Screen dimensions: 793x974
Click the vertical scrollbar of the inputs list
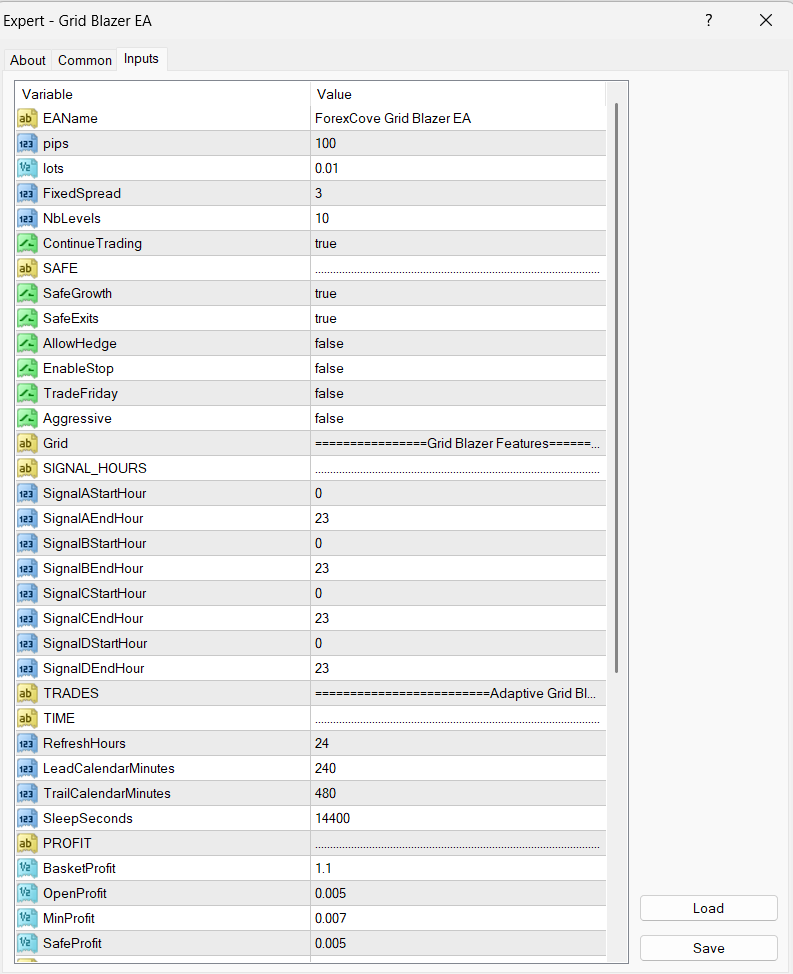click(616, 388)
